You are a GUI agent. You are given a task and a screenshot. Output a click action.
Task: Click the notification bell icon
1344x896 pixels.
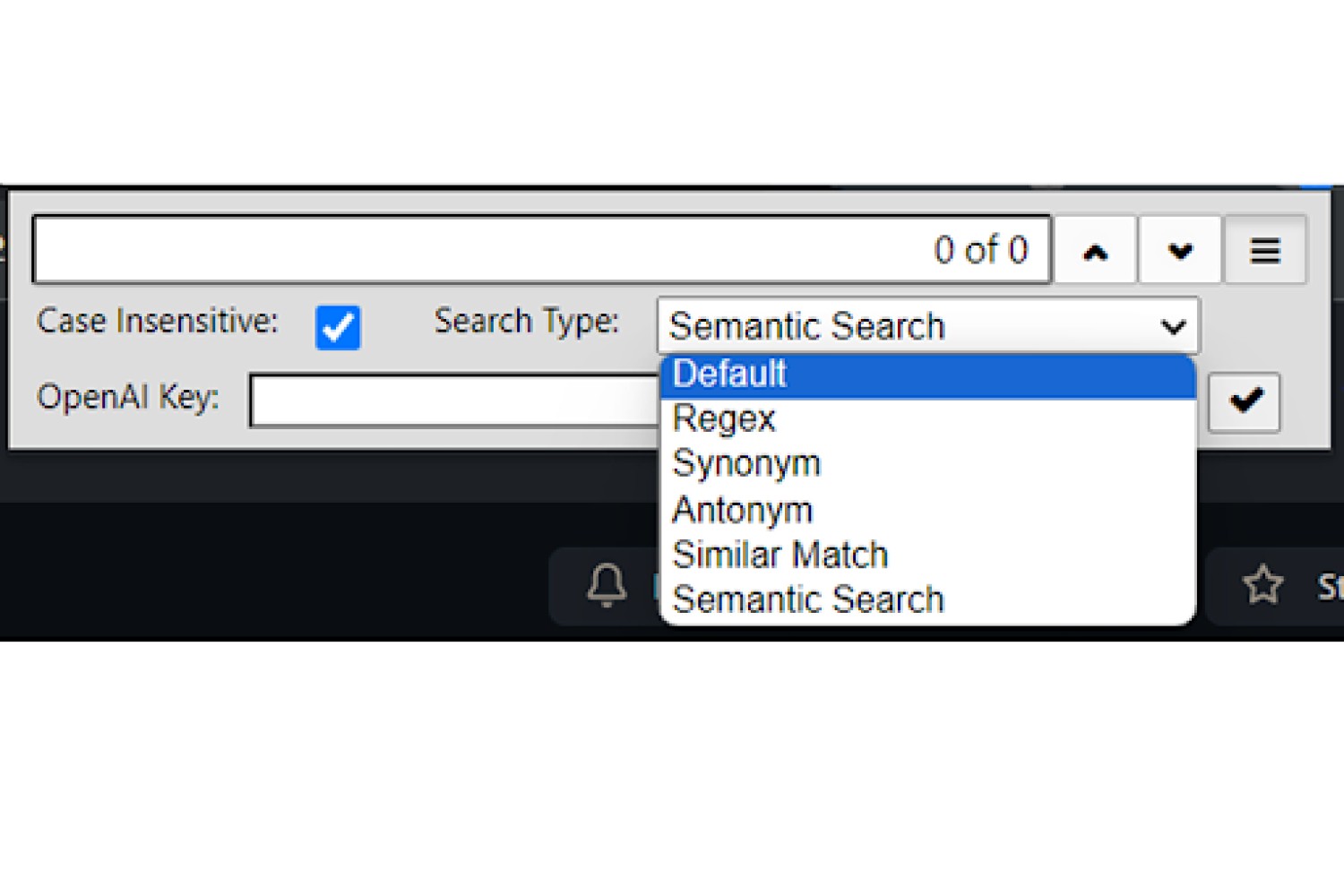(x=607, y=586)
